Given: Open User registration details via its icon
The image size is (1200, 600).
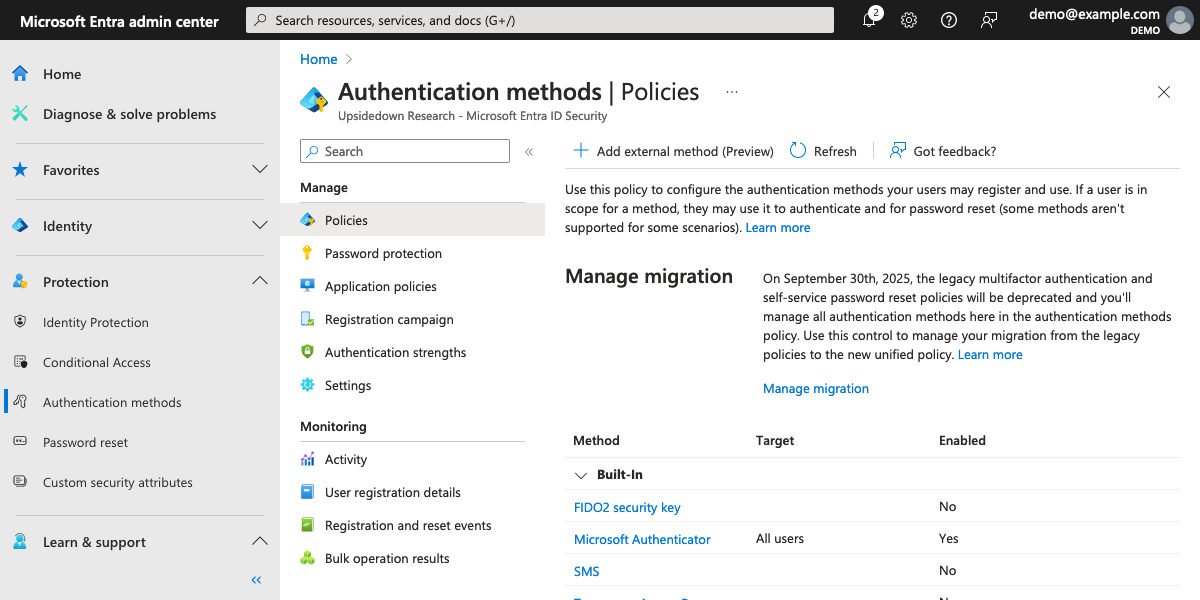Looking at the screenshot, I should tap(310, 492).
